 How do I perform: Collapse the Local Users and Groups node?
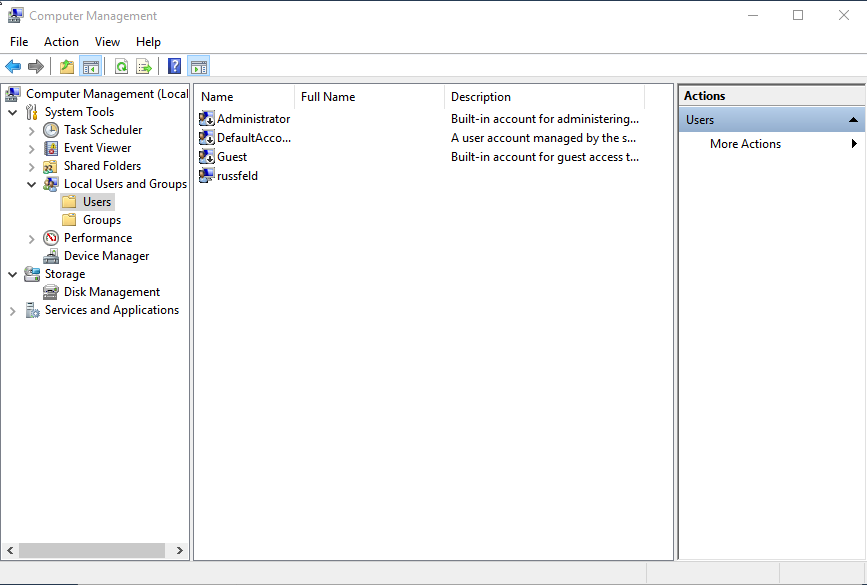(x=32, y=184)
